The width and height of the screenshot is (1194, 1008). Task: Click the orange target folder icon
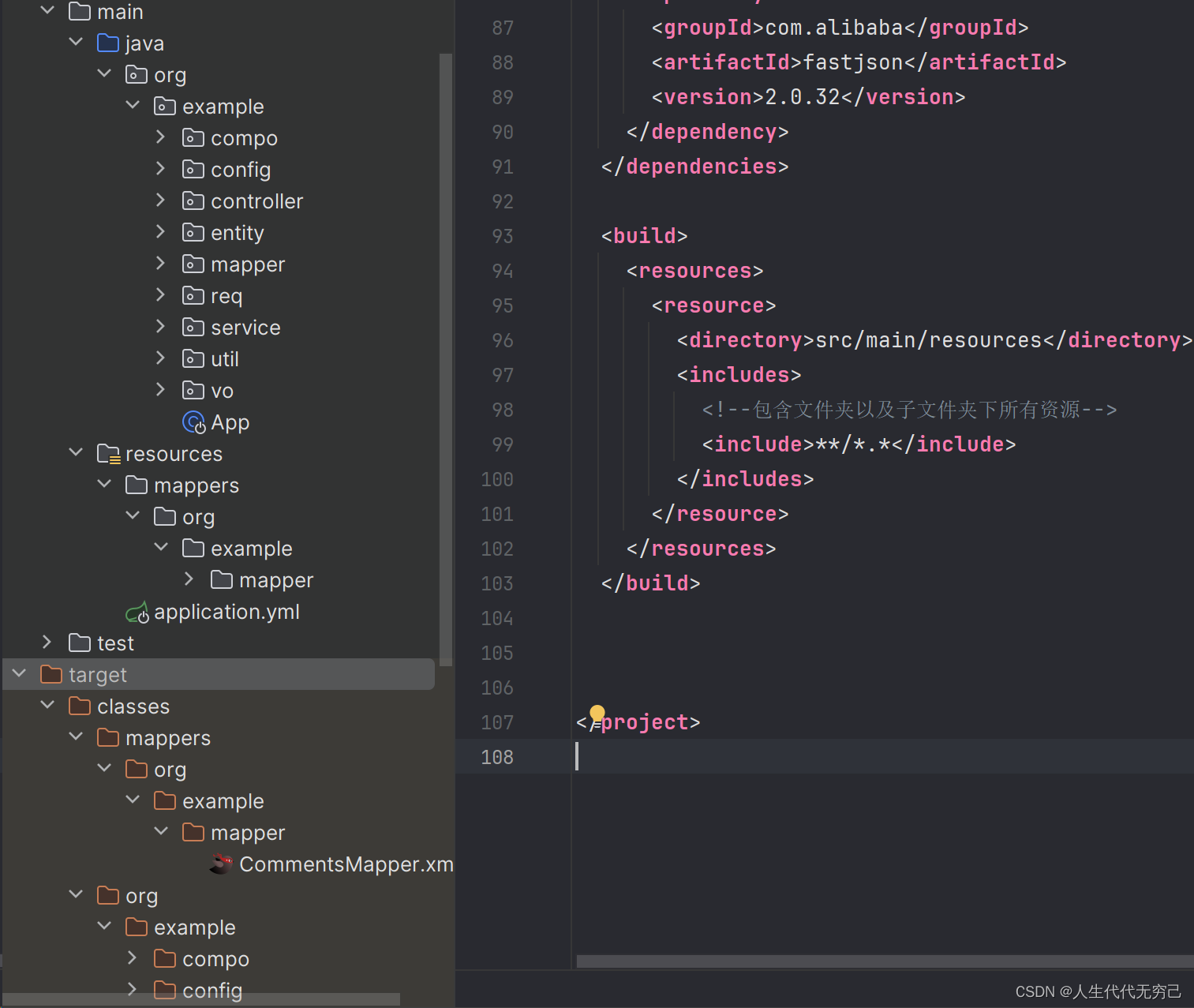pos(51,675)
